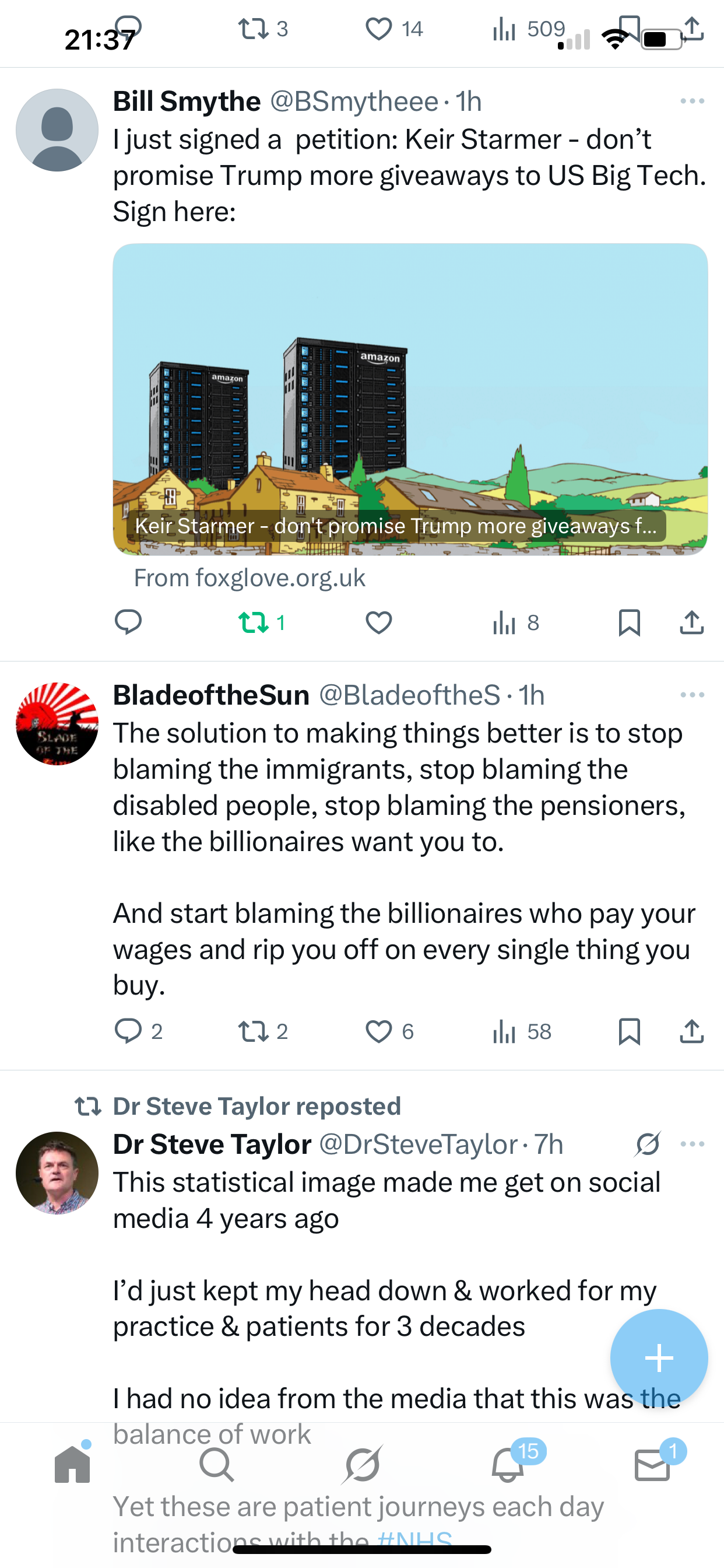
Task: View analytics for BladeoftheSun's post
Action: (x=505, y=1031)
